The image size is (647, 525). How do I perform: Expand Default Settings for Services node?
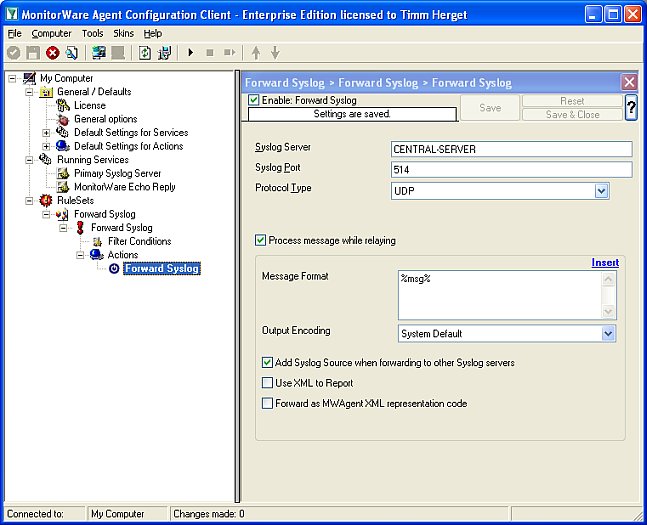46,132
